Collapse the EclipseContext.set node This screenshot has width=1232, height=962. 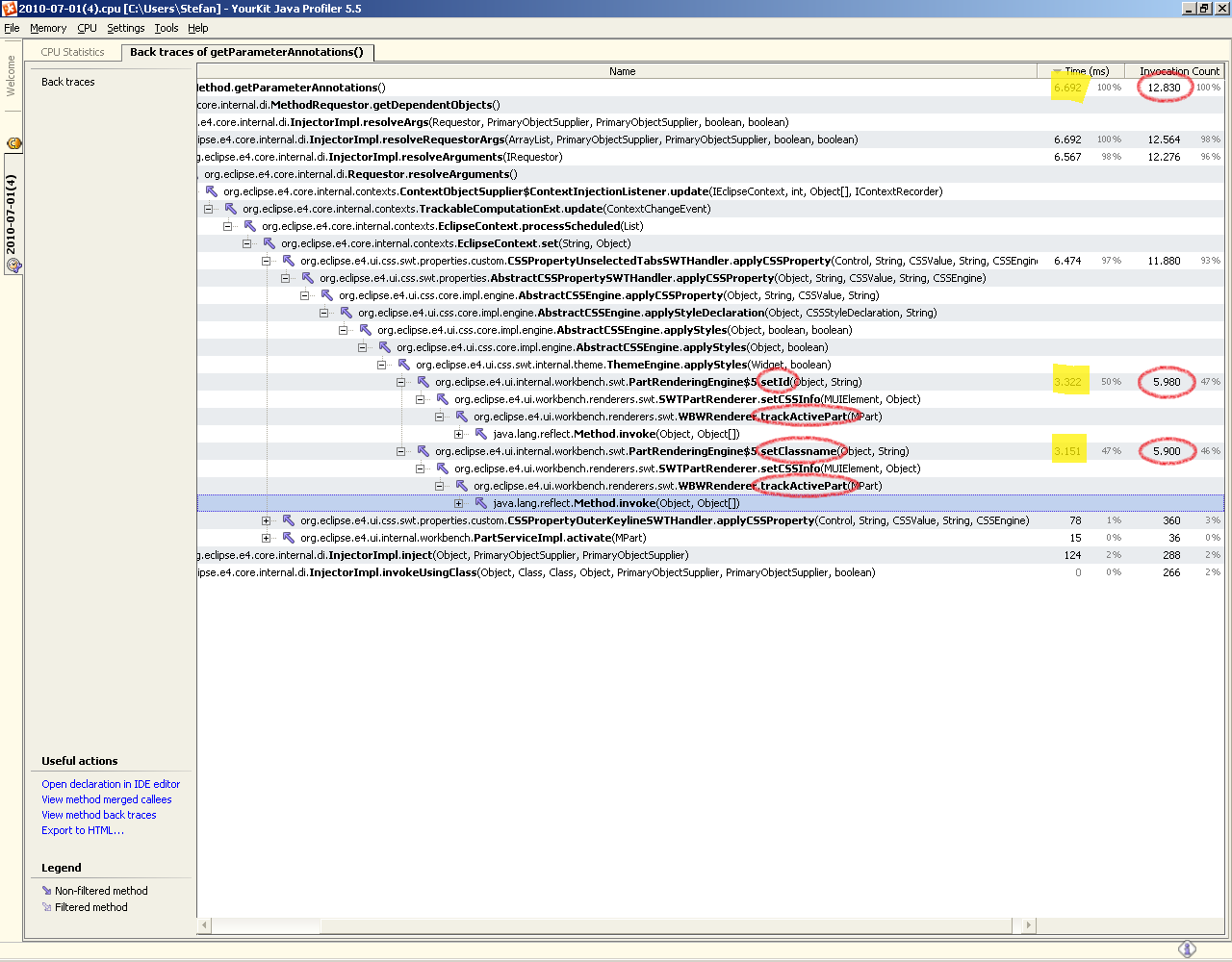247,243
